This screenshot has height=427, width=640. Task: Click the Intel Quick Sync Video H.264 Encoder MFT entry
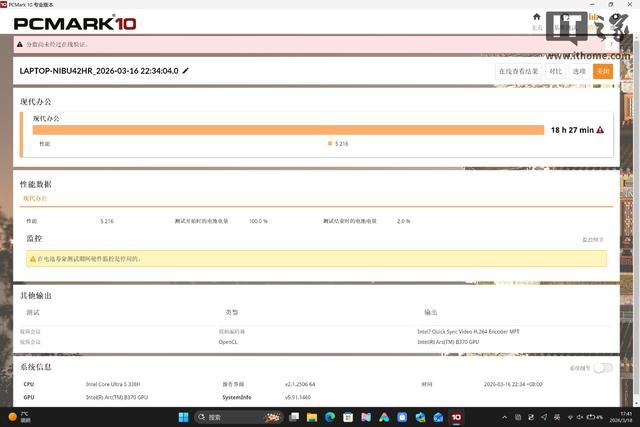tap(468, 331)
